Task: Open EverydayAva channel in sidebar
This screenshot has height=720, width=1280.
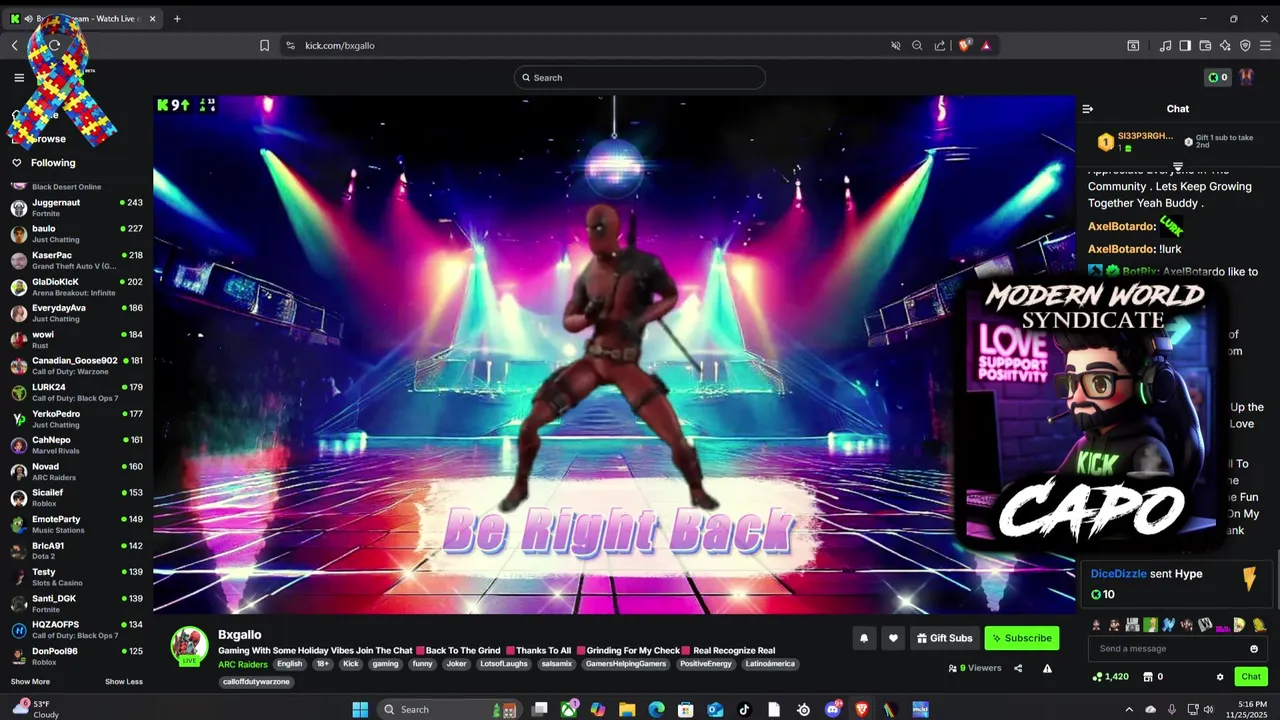Action: [x=76, y=313]
